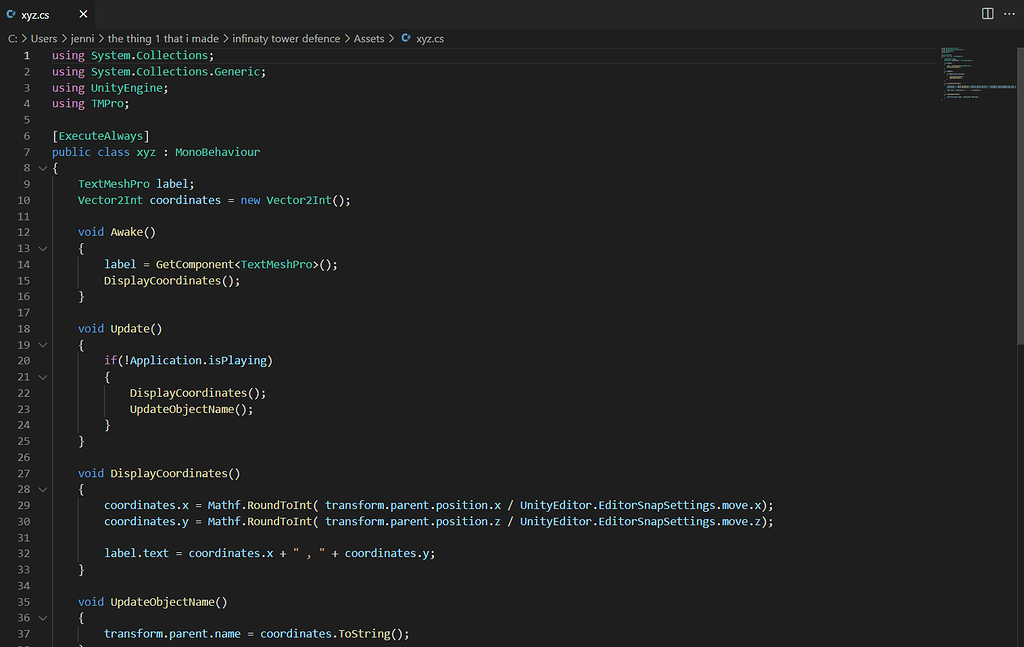The height and width of the screenshot is (647, 1024).
Task: Click 'using UnityEngine;' statement
Action: coord(110,88)
